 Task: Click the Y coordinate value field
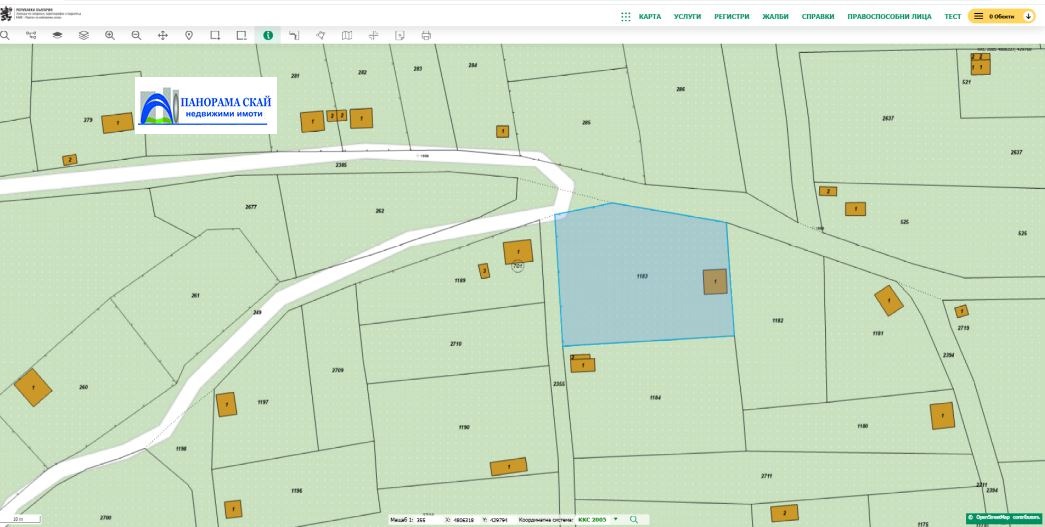coord(499,519)
